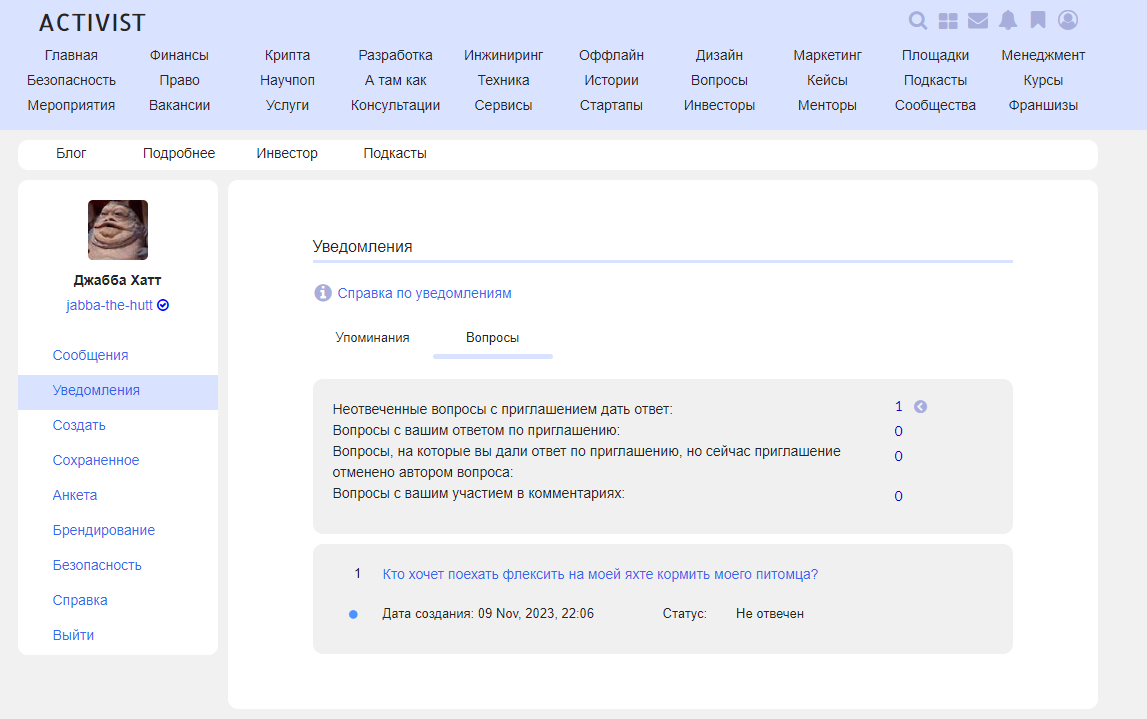Collapse unanswered questions using the arrow icon
Screen dimensions: 1147x719
[x=921, y=407]
